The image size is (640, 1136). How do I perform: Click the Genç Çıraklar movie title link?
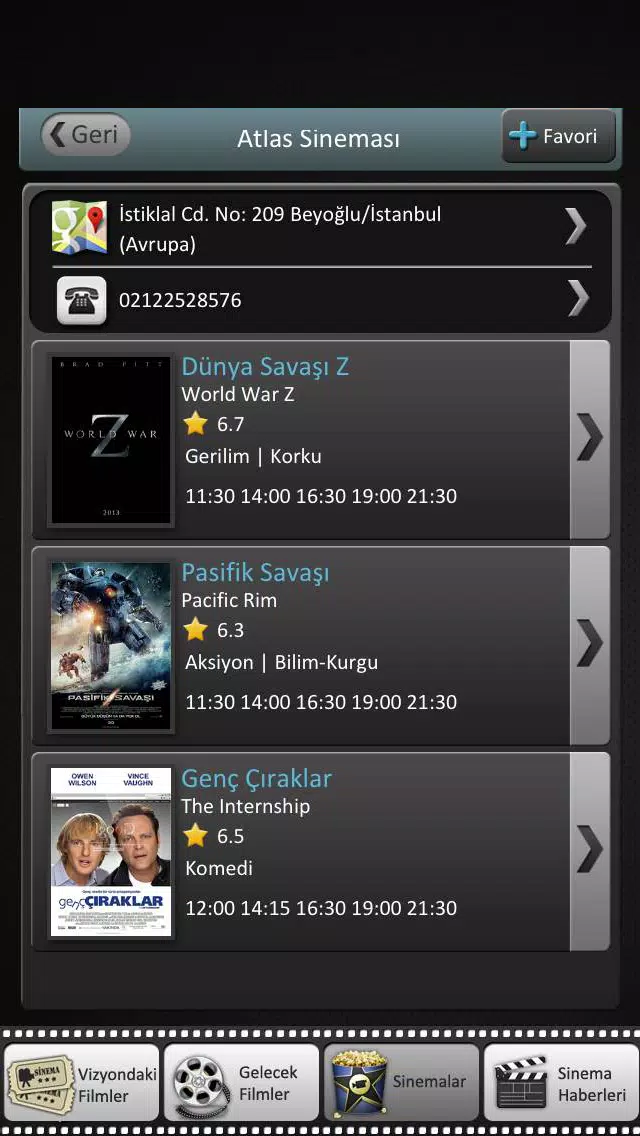pyautogui.click(x=257, y=779)
